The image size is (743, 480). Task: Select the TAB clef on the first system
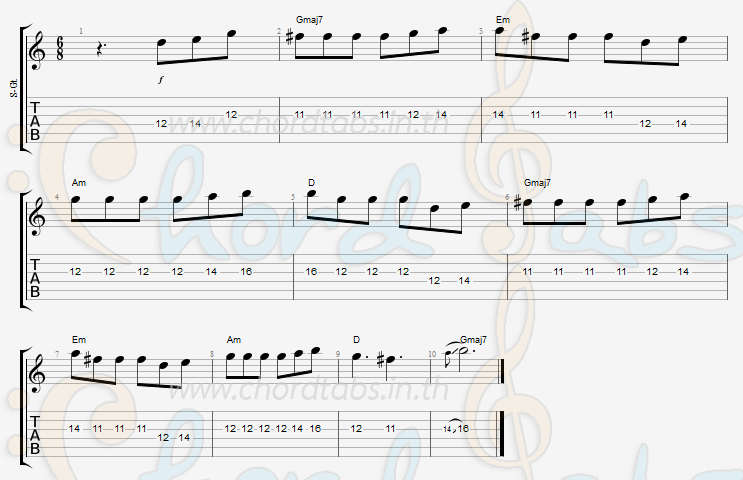[x=35, y=121]
